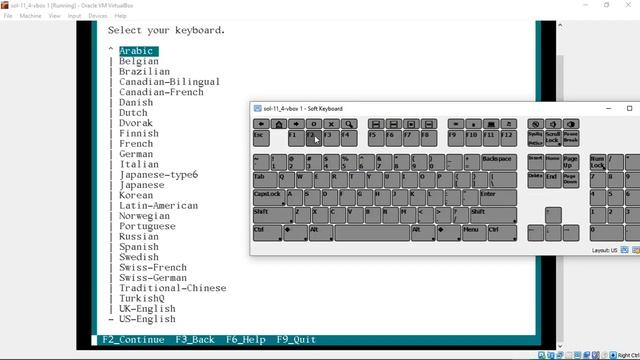Screen dimensions: 640x360
Task: Toggle the right Alt key
Action: click(423, 233)
